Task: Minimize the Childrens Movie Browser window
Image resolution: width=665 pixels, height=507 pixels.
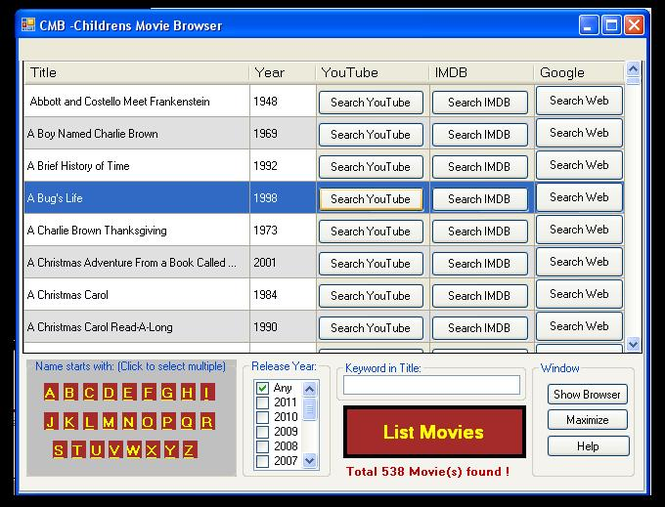Action: (x=589, y=25)
